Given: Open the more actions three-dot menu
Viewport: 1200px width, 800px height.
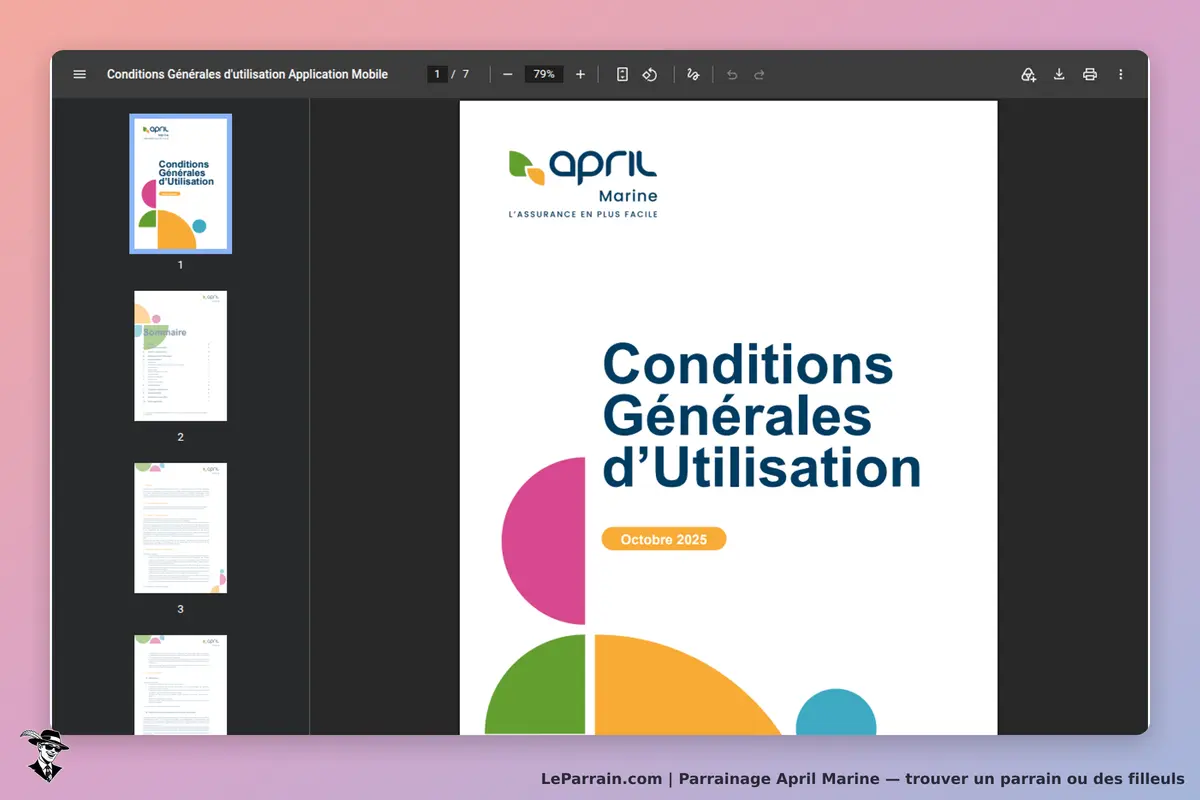Looking at the screenshot, I should click(x=1121, y=74).
